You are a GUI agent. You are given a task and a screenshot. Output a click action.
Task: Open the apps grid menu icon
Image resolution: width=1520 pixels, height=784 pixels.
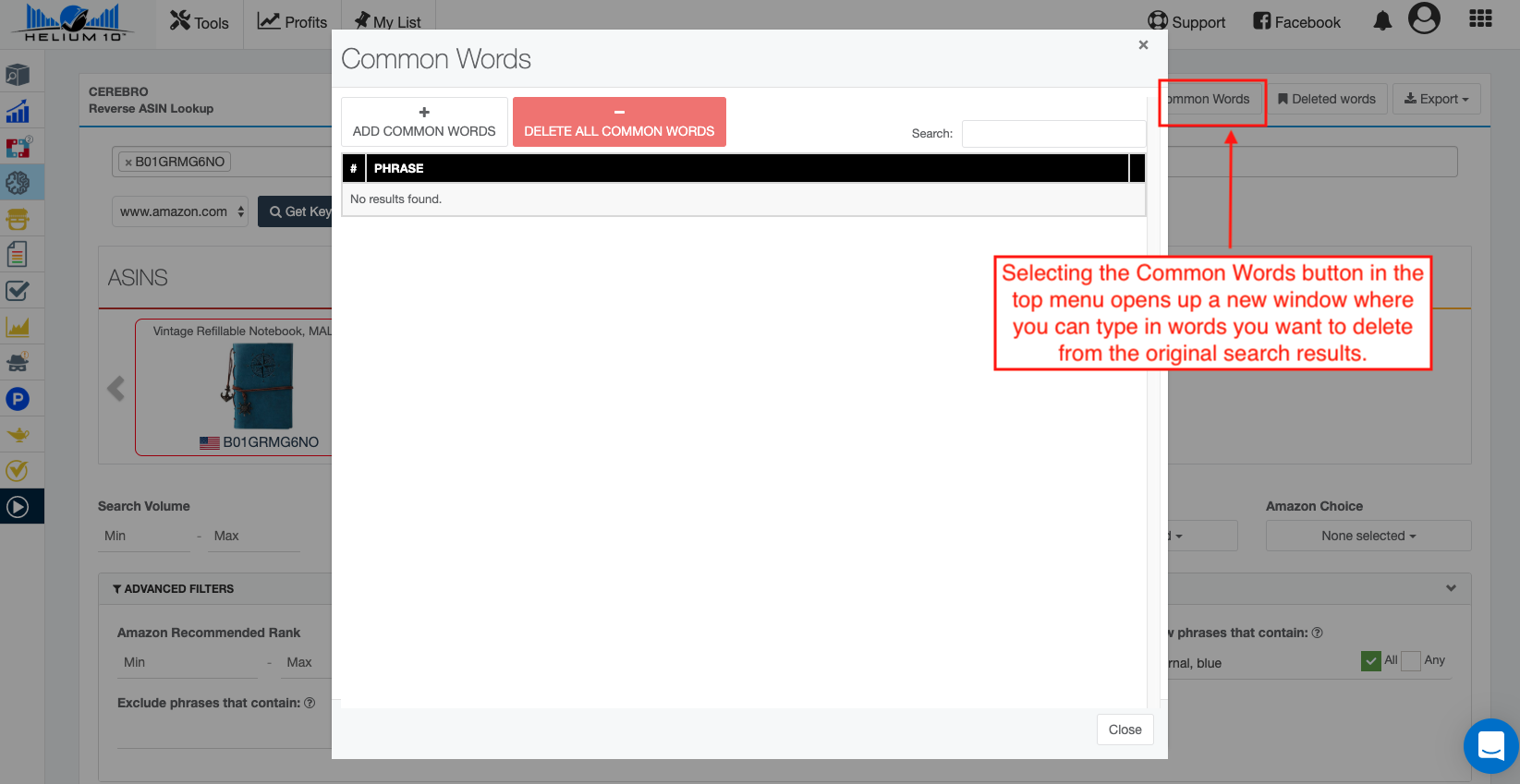coord(1480,19)
